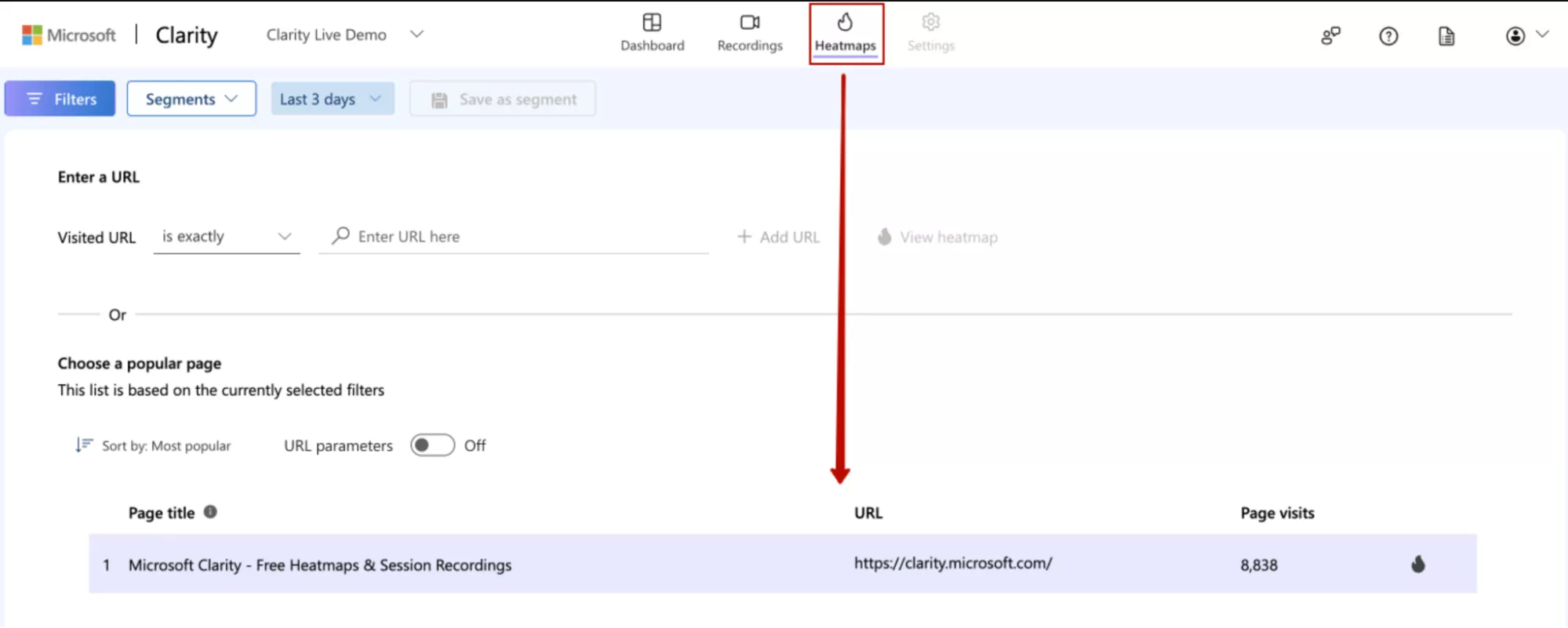Open the Dashboard tab
1568x628 pixels.
pos(652,33)
